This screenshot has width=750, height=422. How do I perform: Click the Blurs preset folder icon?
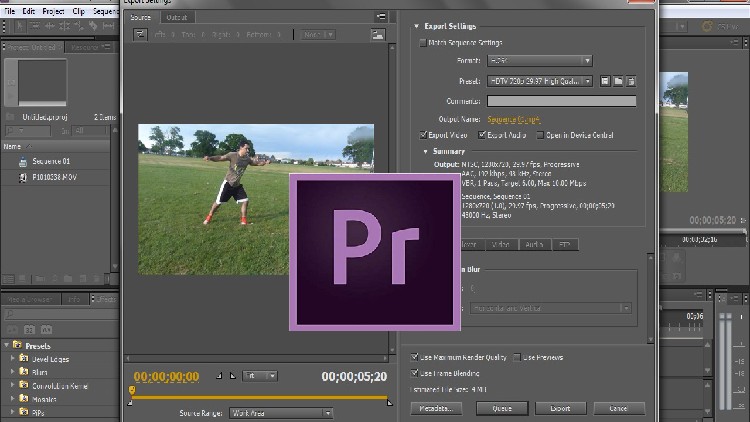click(x=23, y=371)
